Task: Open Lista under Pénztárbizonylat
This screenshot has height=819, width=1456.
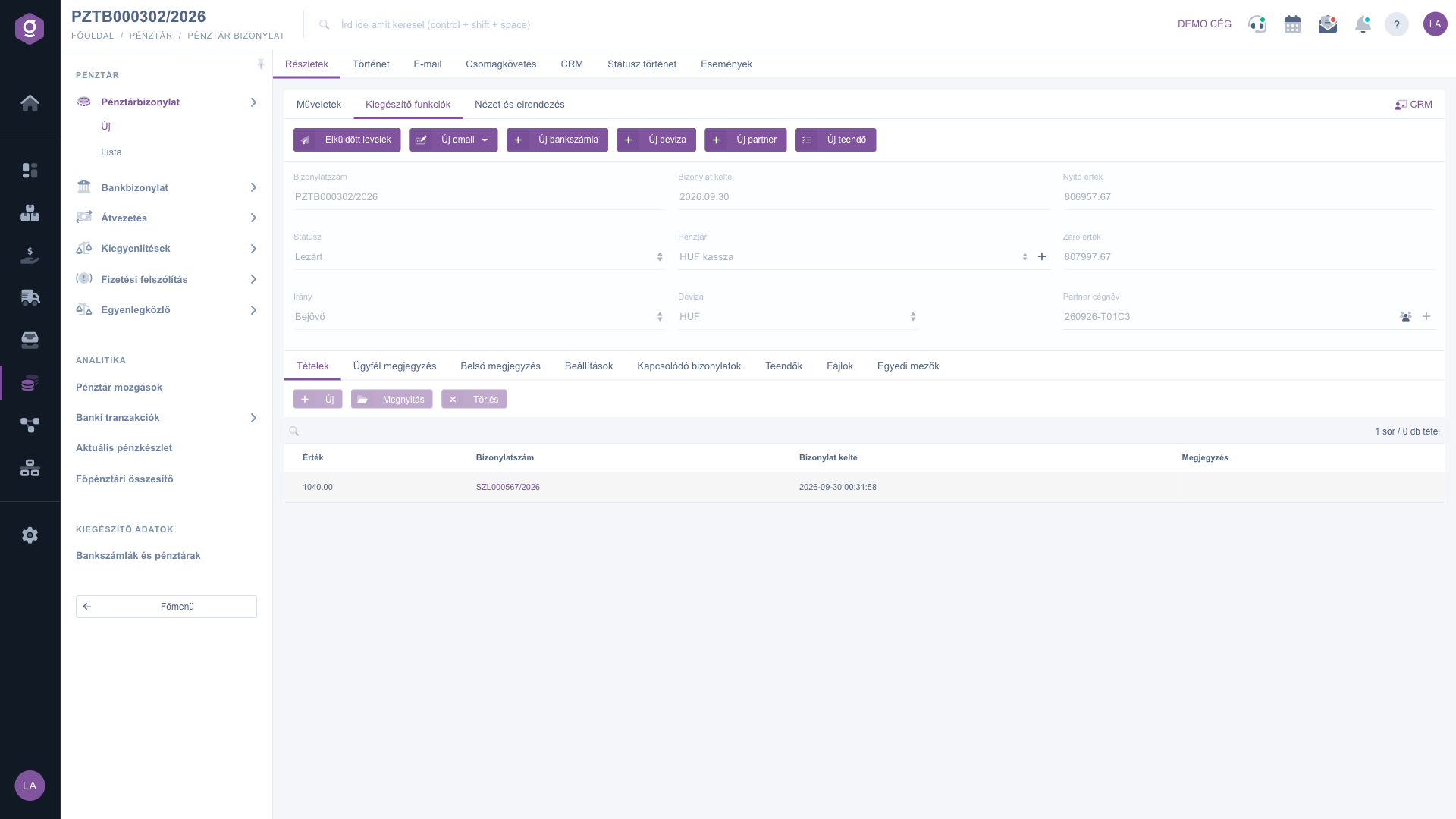Action: [111, 152]
